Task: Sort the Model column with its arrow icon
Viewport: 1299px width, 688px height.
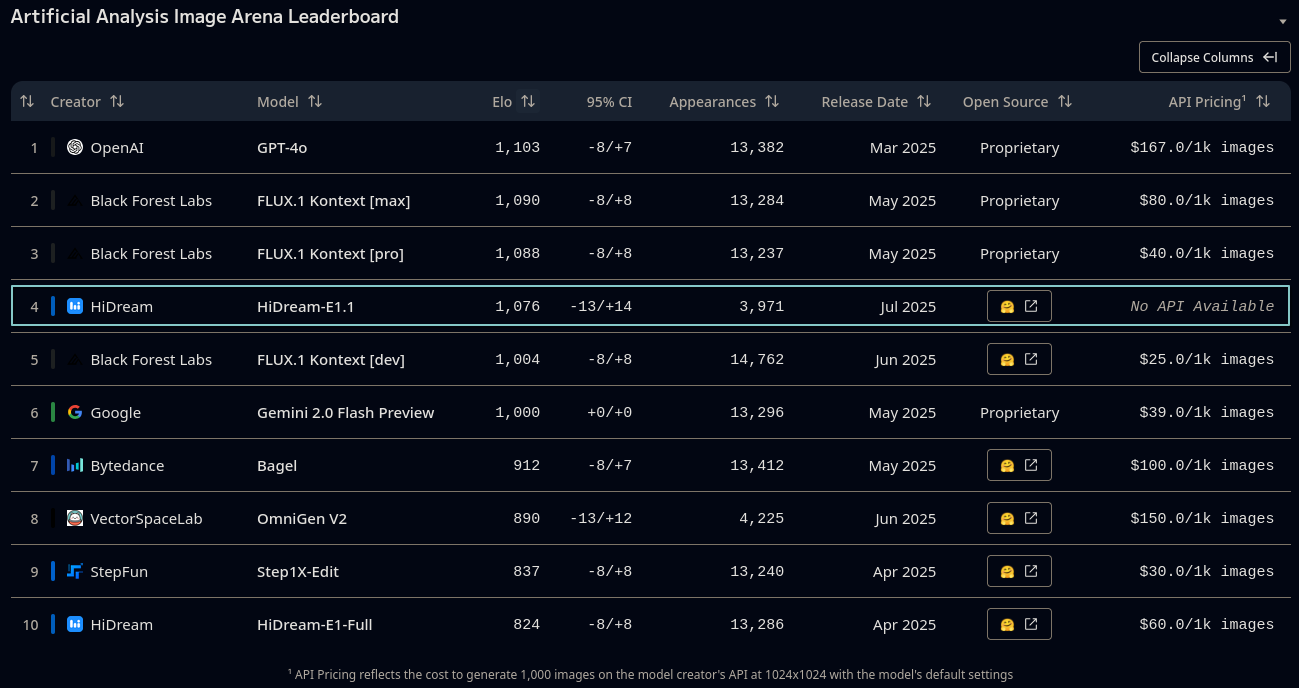Action: click(315, 101)
